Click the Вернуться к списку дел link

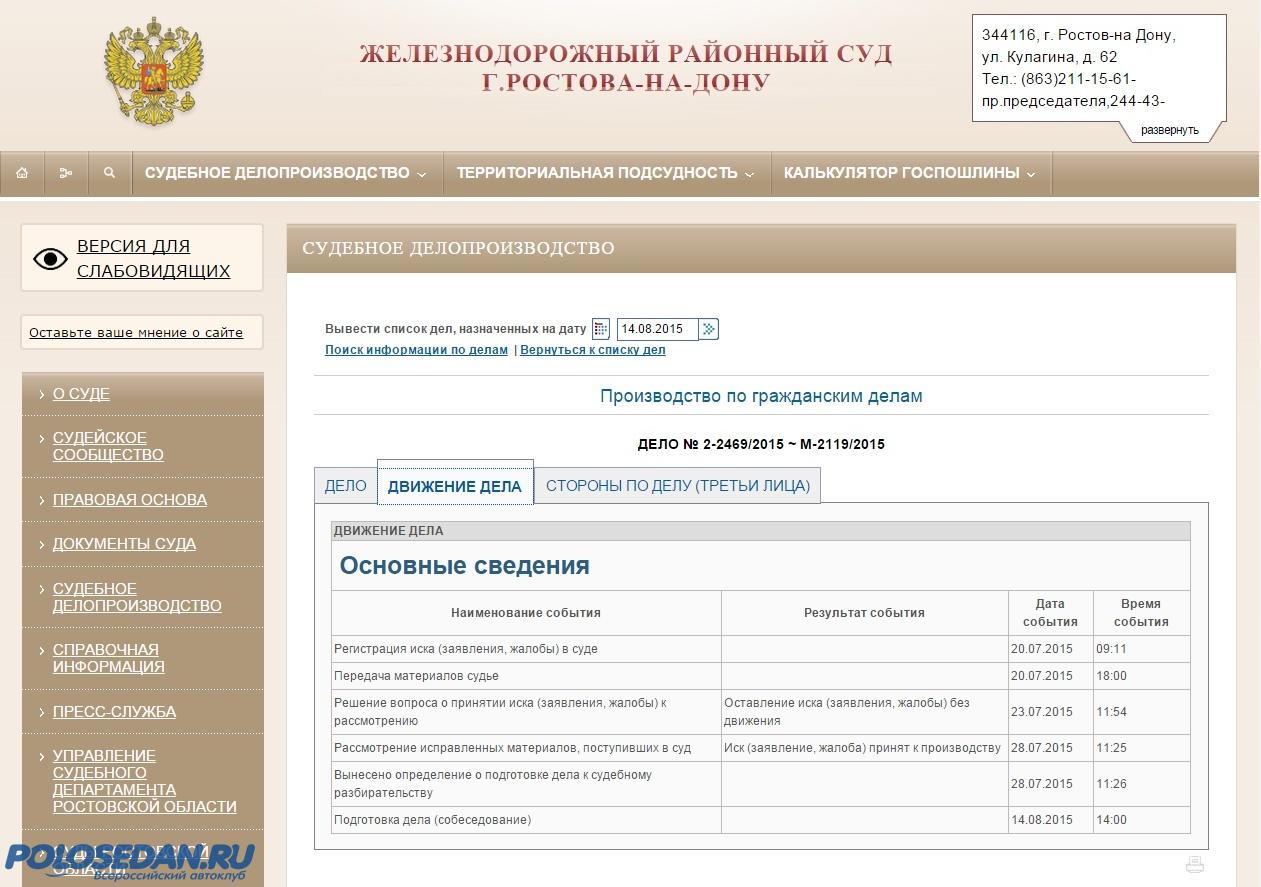coord(592,350)
